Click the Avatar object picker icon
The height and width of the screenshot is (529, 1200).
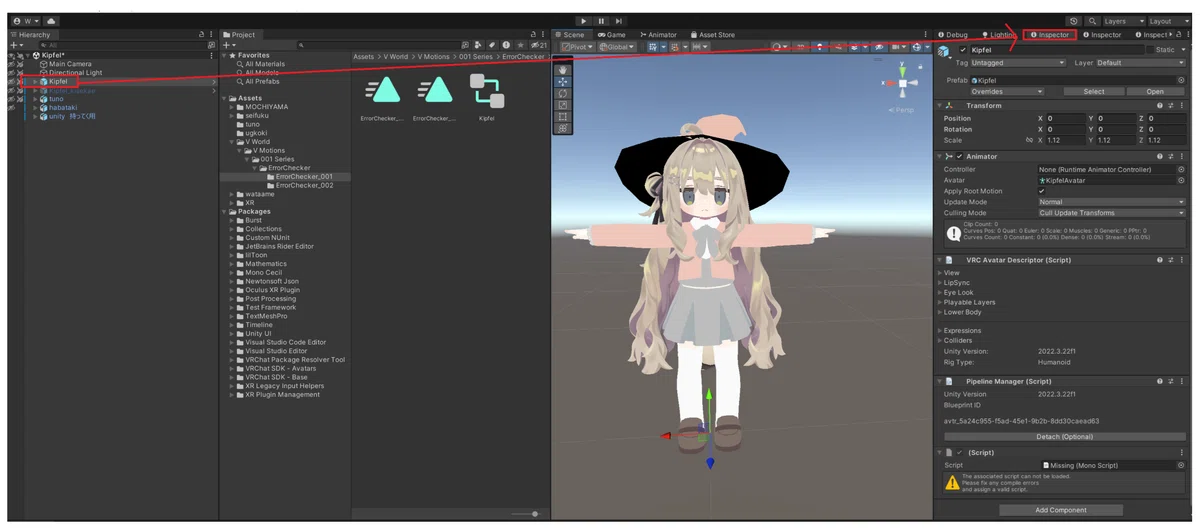click(1180, 180)
